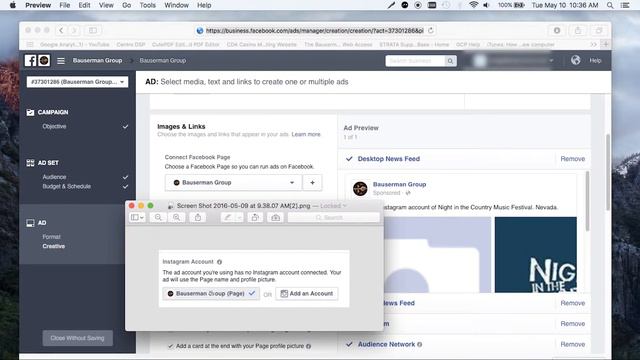Select Format under AD section
Viewport: 640px width, 360px height.
pyautogui.click(x=51, y=237)
